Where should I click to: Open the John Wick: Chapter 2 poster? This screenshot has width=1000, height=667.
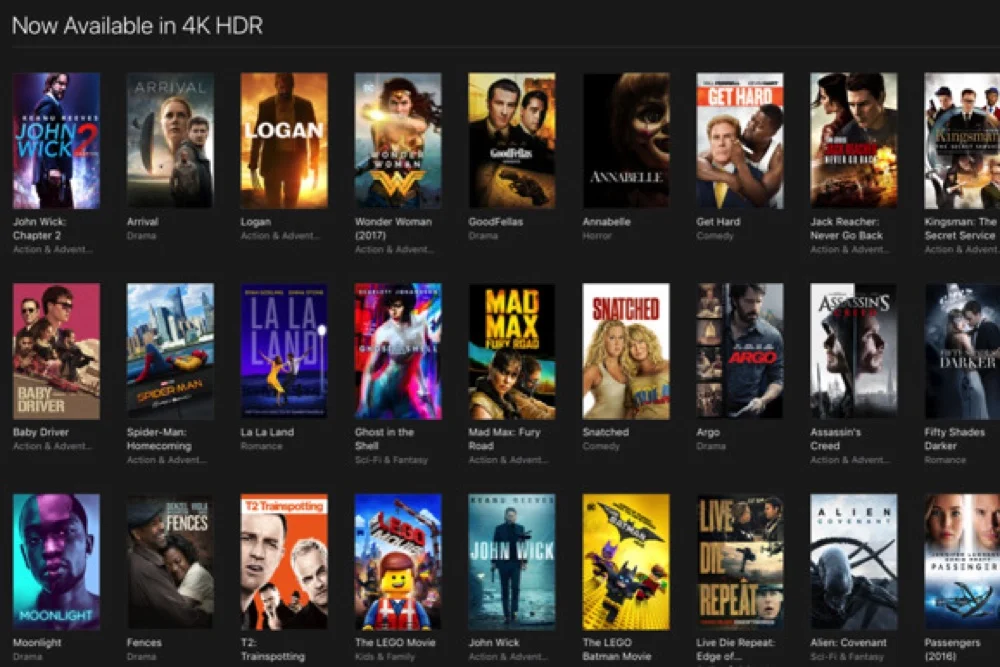[56, 141]
